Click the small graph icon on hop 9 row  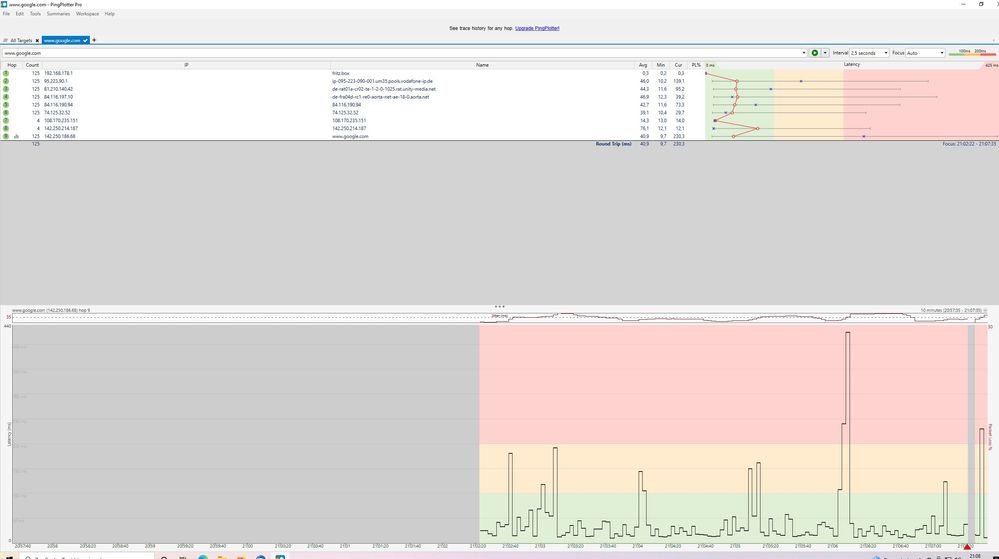(17, 136)
